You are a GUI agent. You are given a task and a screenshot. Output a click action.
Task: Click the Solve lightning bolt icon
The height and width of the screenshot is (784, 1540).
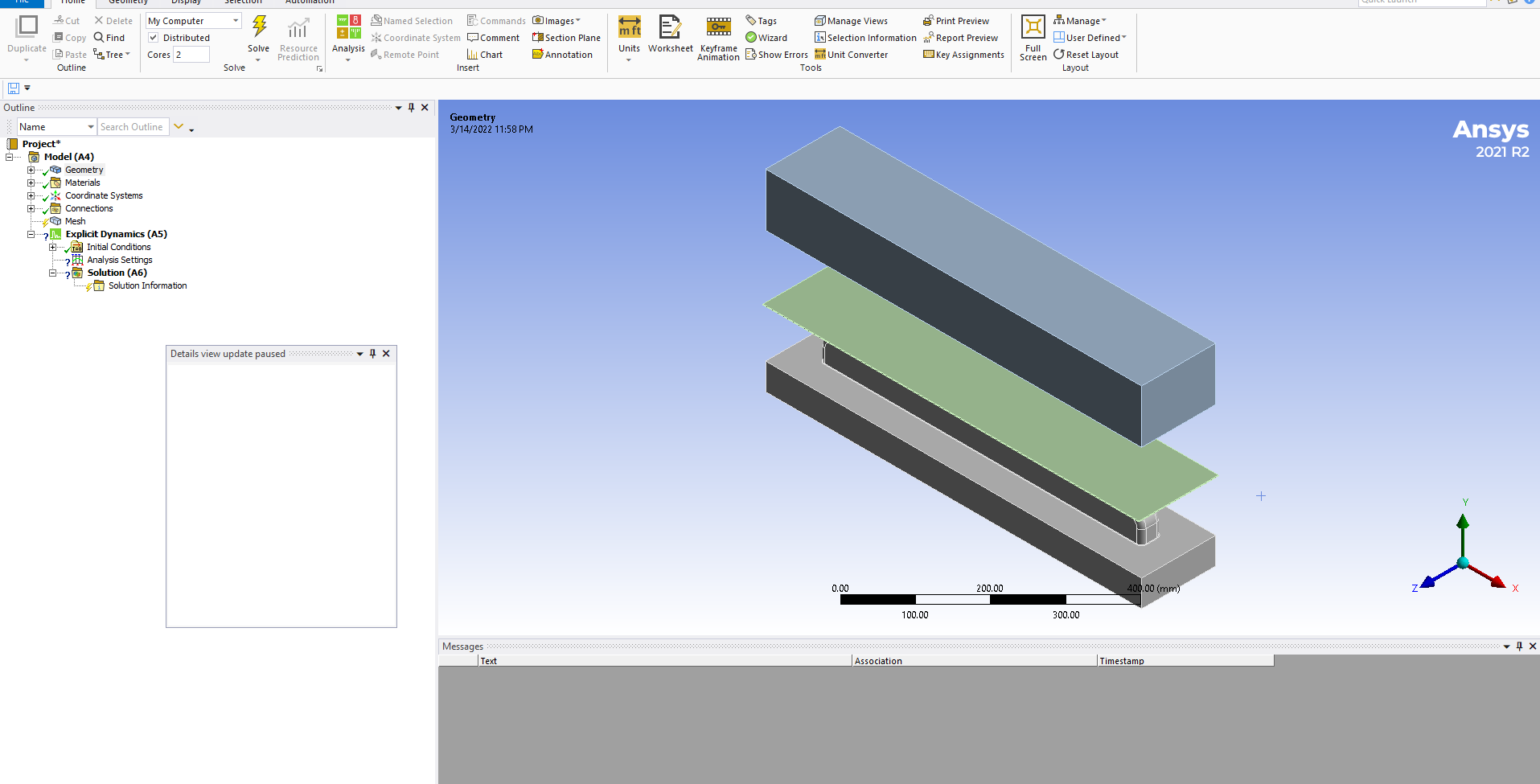click(x=259, y=27)
